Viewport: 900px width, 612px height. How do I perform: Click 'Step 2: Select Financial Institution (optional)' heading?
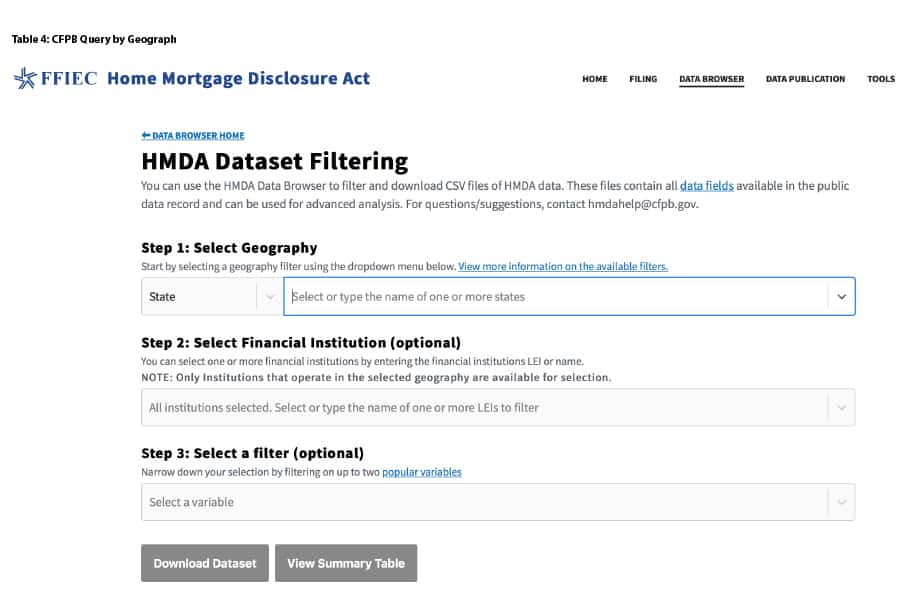point(301,343)
